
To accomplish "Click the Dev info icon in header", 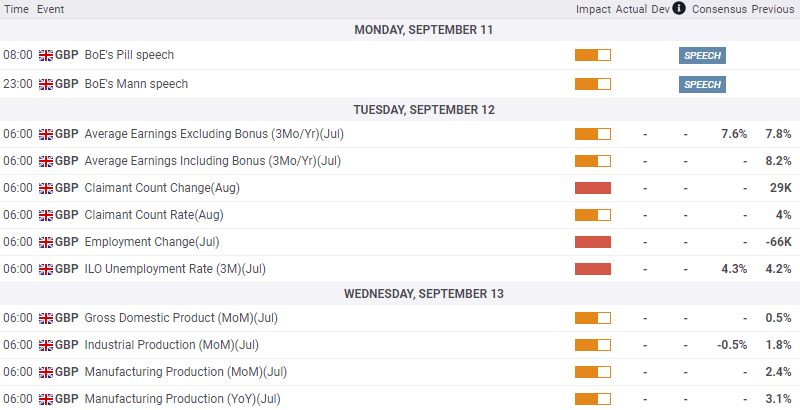I will 679,9.
